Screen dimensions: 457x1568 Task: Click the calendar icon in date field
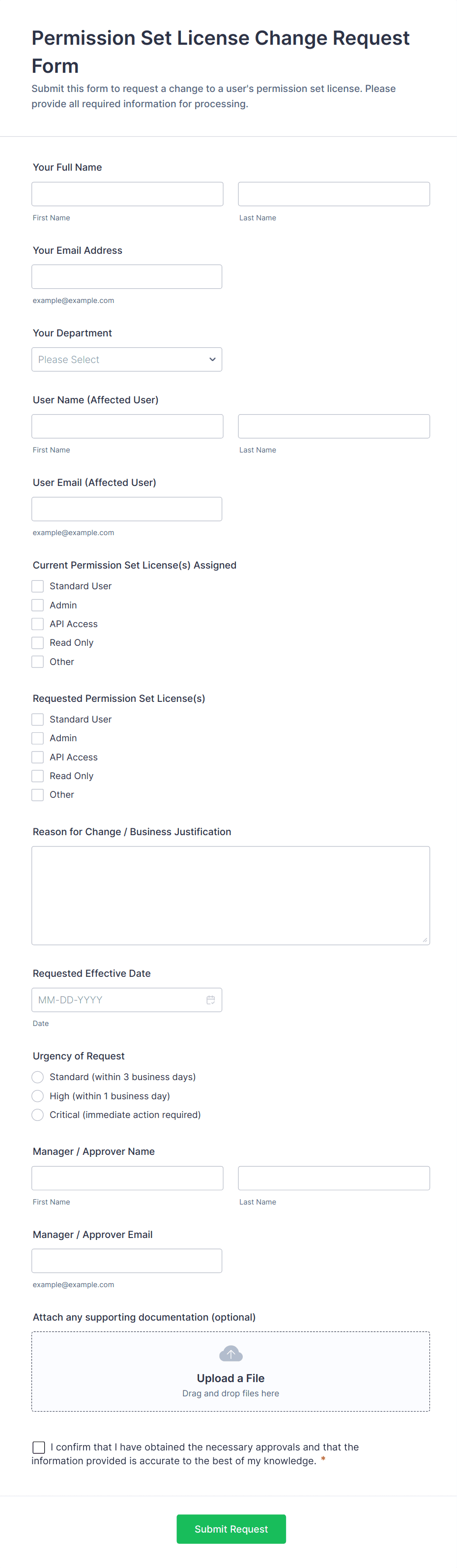tap(210, 999)
